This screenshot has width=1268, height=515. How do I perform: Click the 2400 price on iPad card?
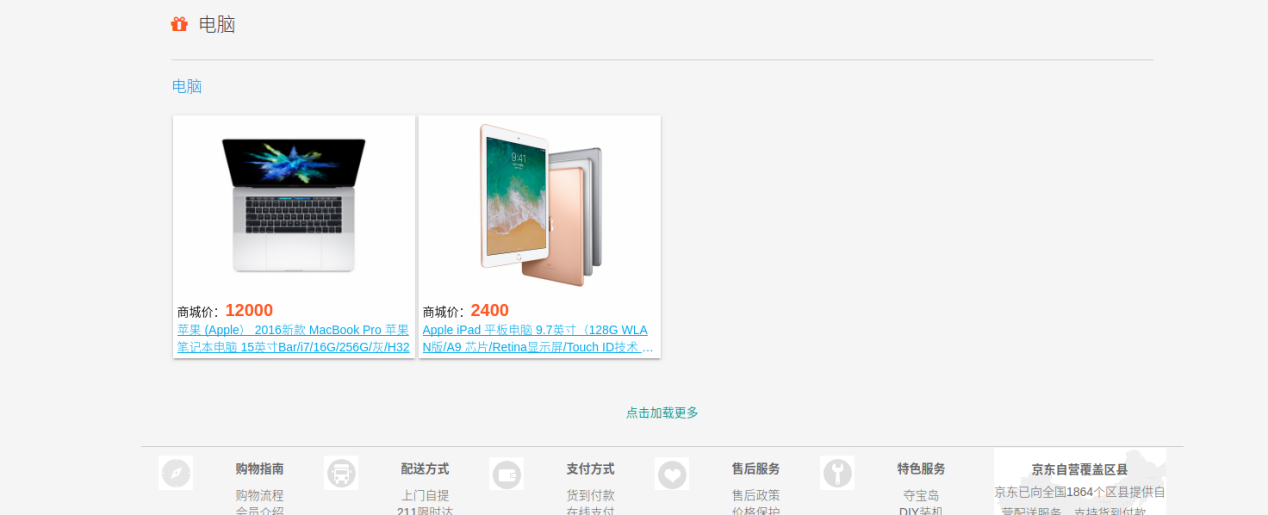pos(490,311)
